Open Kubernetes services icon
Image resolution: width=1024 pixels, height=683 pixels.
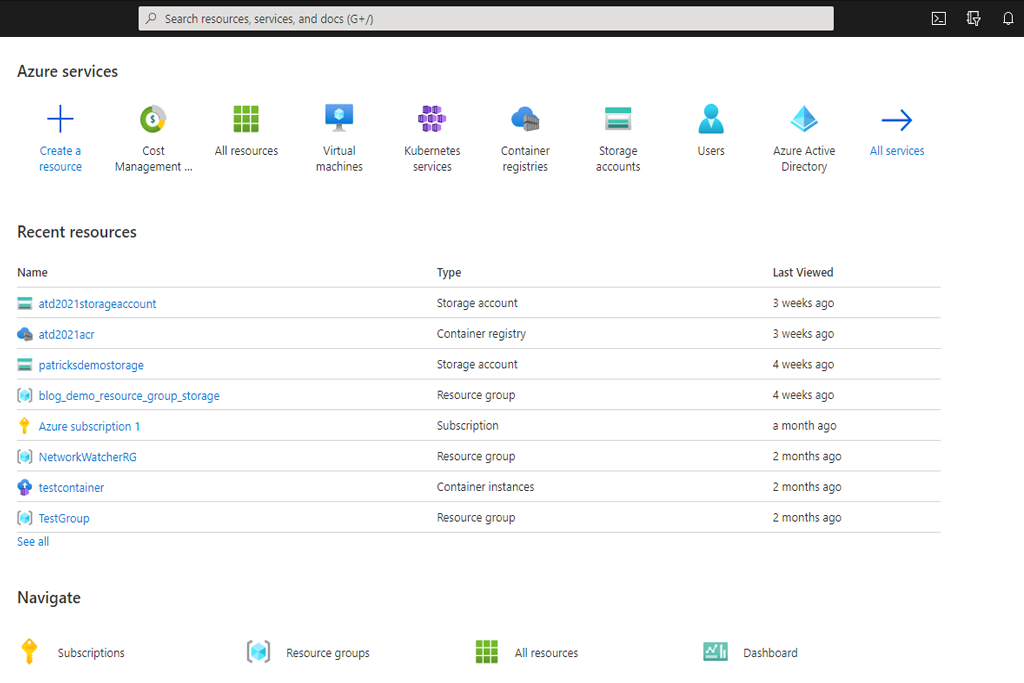tap(432, 119)
